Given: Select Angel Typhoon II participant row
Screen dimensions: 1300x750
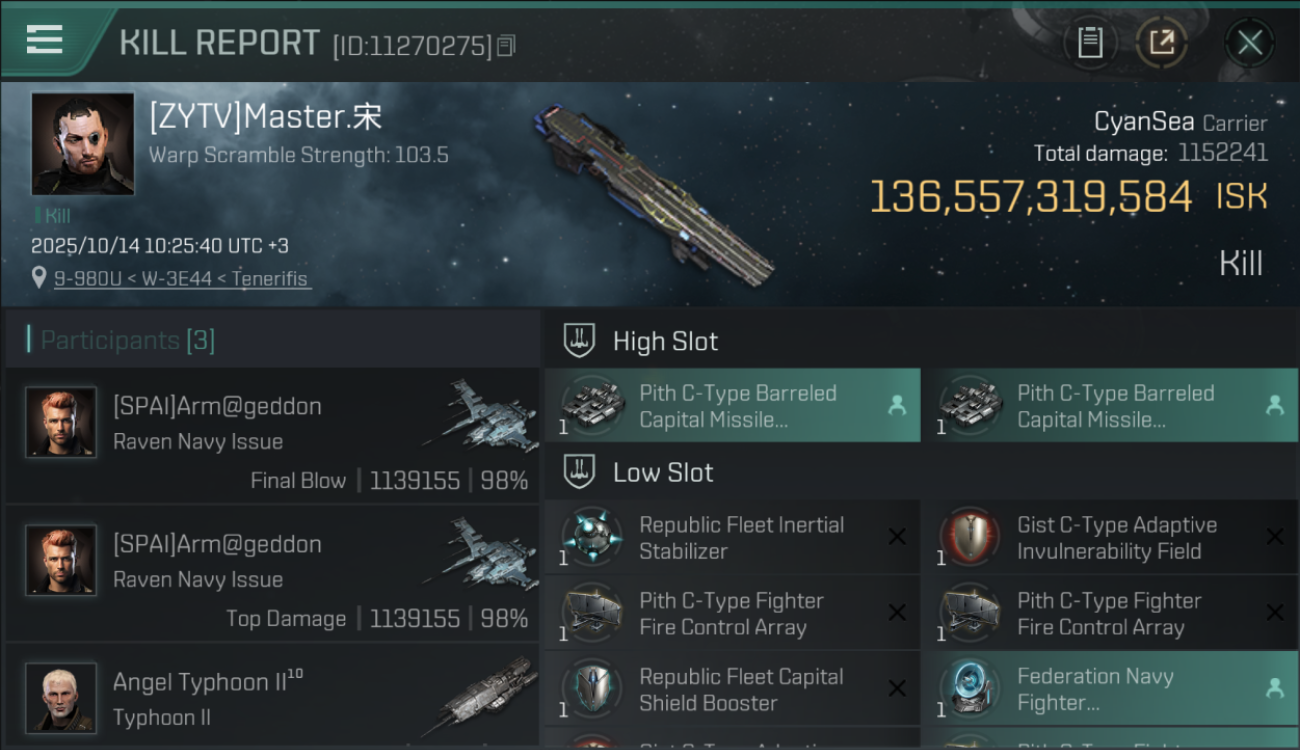Looking at the screenshot, I should pos(272,698).
